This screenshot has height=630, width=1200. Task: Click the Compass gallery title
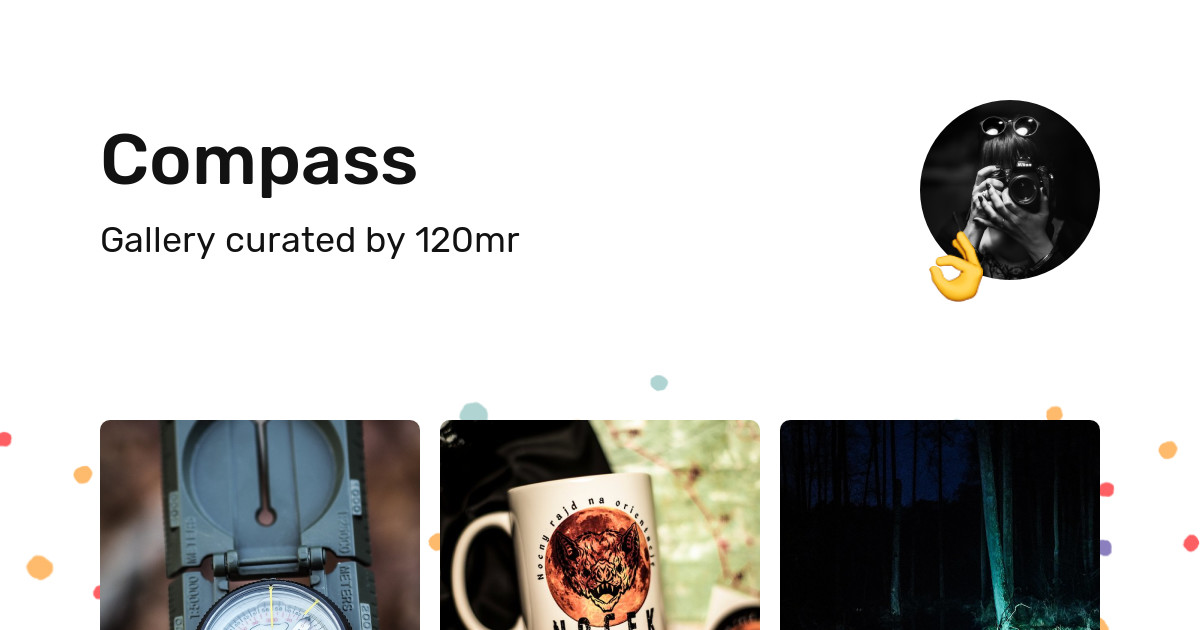point(259,160)
